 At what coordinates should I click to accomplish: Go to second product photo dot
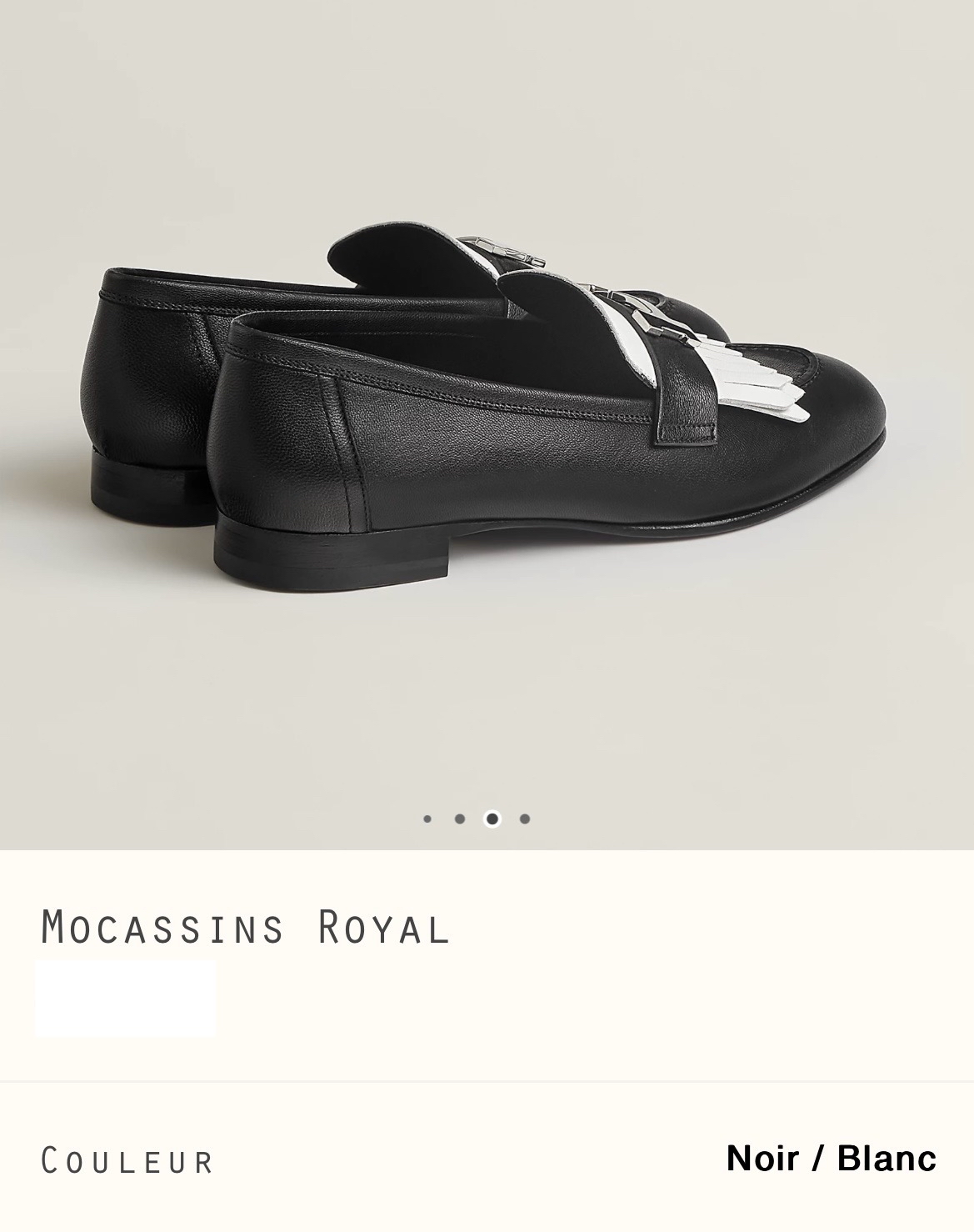click(x=460, y=819)
